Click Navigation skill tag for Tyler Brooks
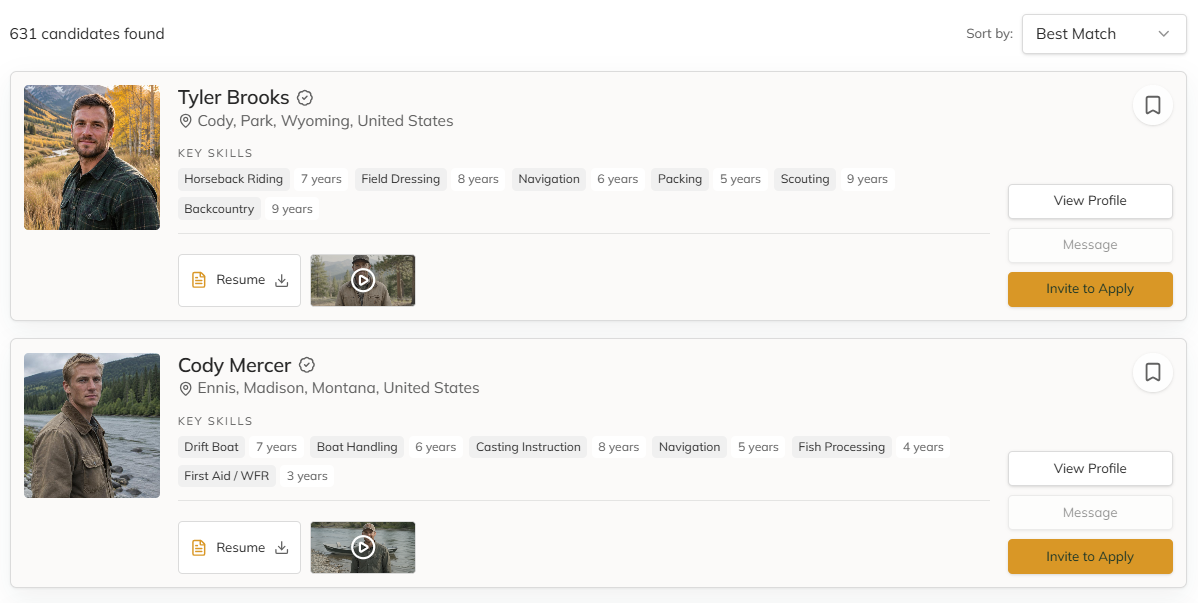This screenshot has width=1198, height=603. [549, 179]
